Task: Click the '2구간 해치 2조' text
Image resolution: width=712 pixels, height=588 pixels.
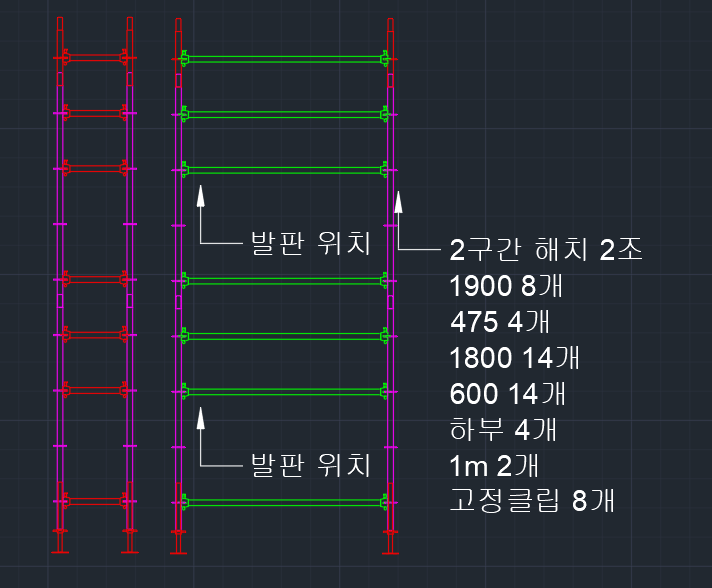Action: (x=546, y=249)
